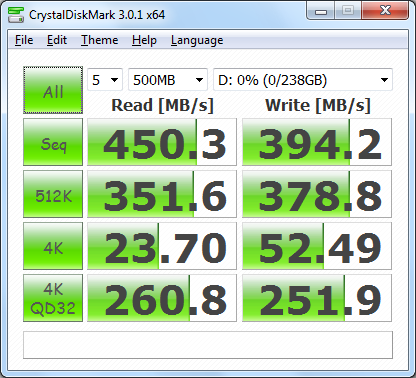Open the drive D: selection dropdown
Screen dimensions: 416x378
pos(303,80)
